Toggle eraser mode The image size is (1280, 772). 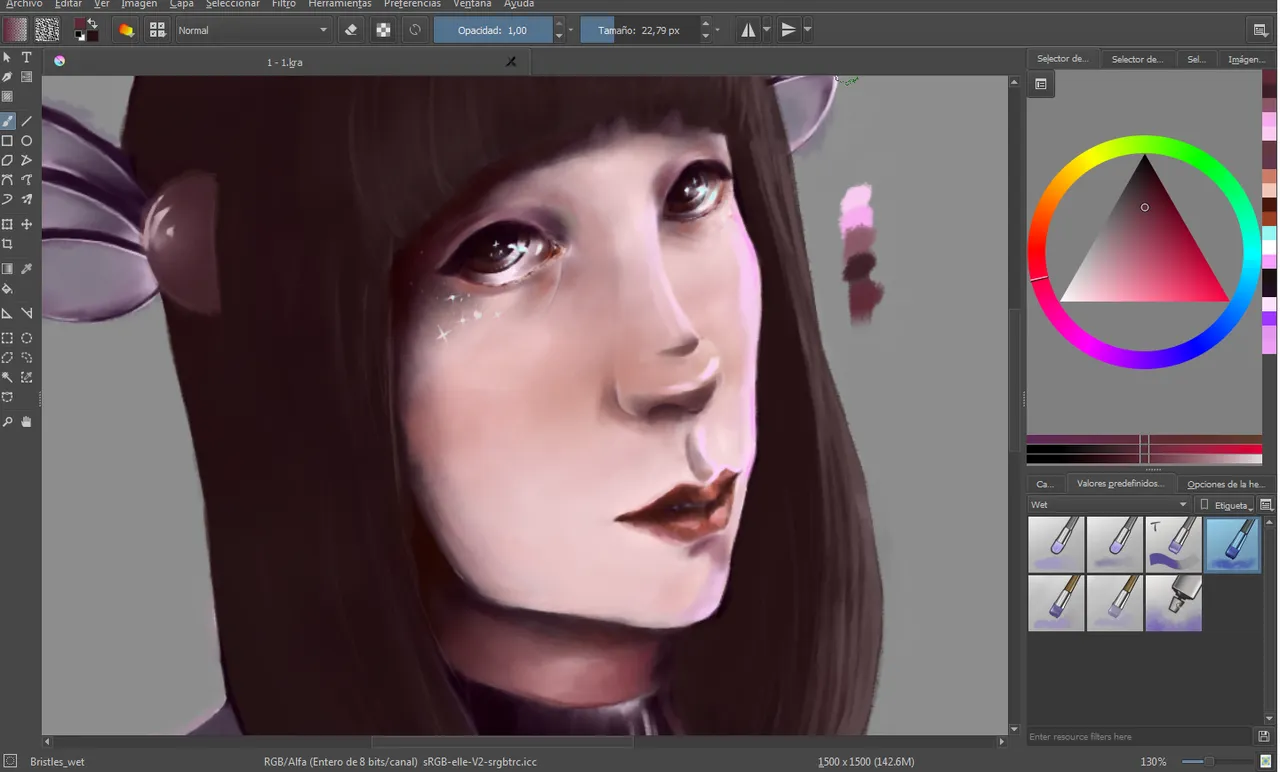351,30
